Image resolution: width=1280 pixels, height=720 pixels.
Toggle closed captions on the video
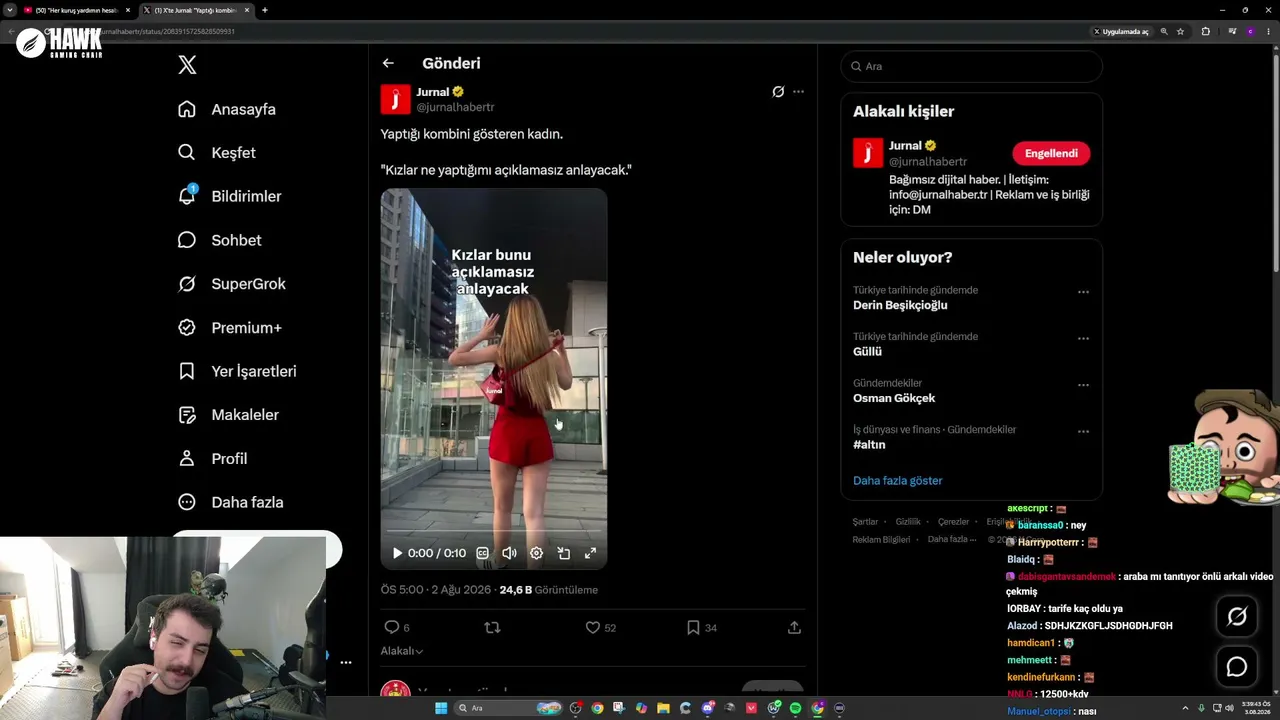click(x=483, y=553)
